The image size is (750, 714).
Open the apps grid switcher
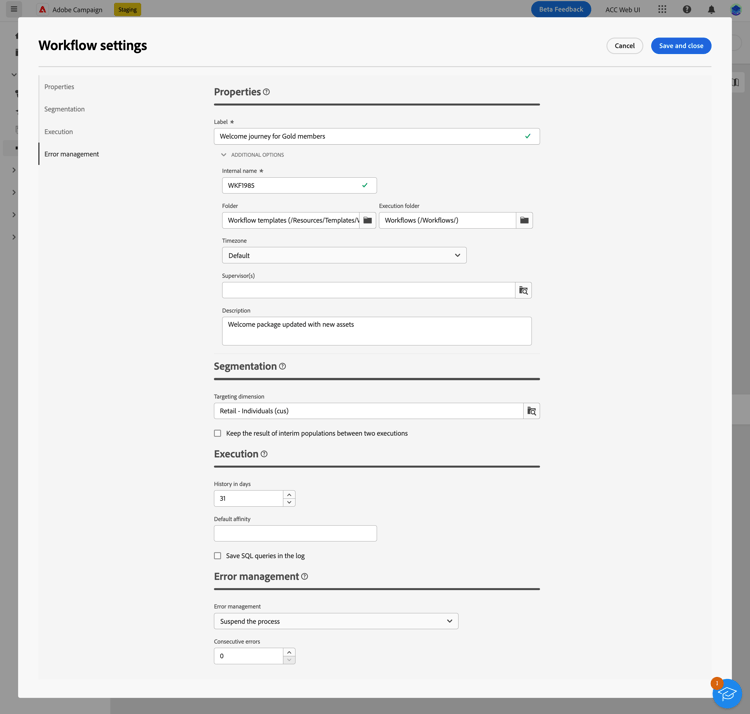(662, 10)
